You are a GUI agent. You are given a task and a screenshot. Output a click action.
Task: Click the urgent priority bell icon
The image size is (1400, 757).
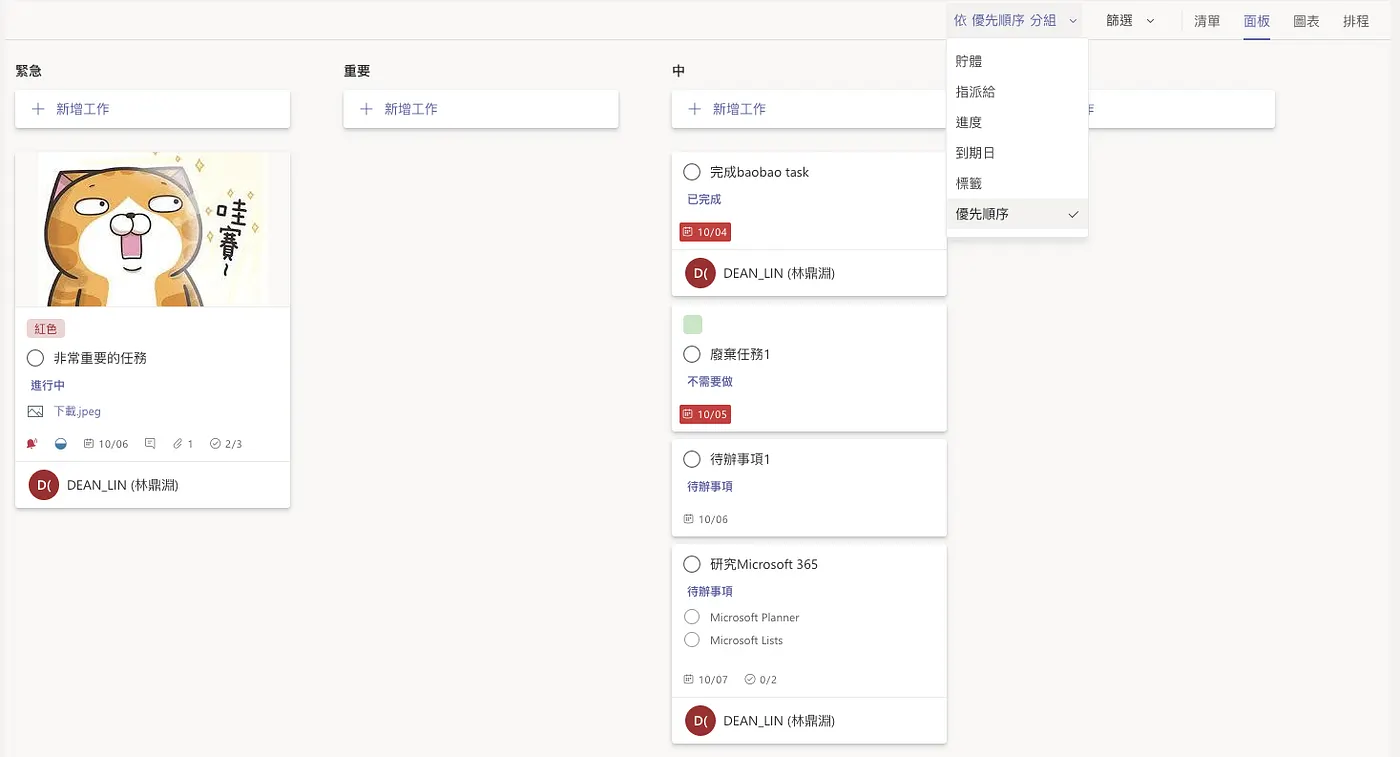click(x=32, y=443)
